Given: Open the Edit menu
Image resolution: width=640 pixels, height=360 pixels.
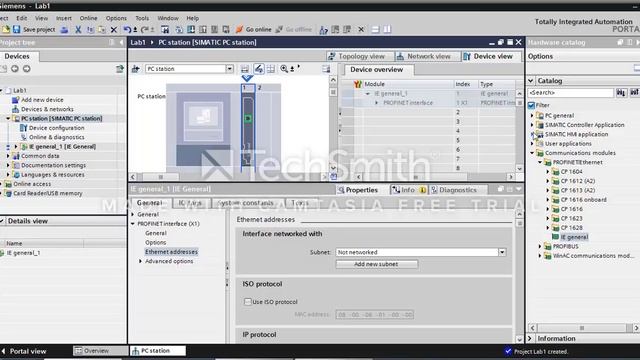Looking at the screenshot, I should pyautogui.click(x=21, y=18).
